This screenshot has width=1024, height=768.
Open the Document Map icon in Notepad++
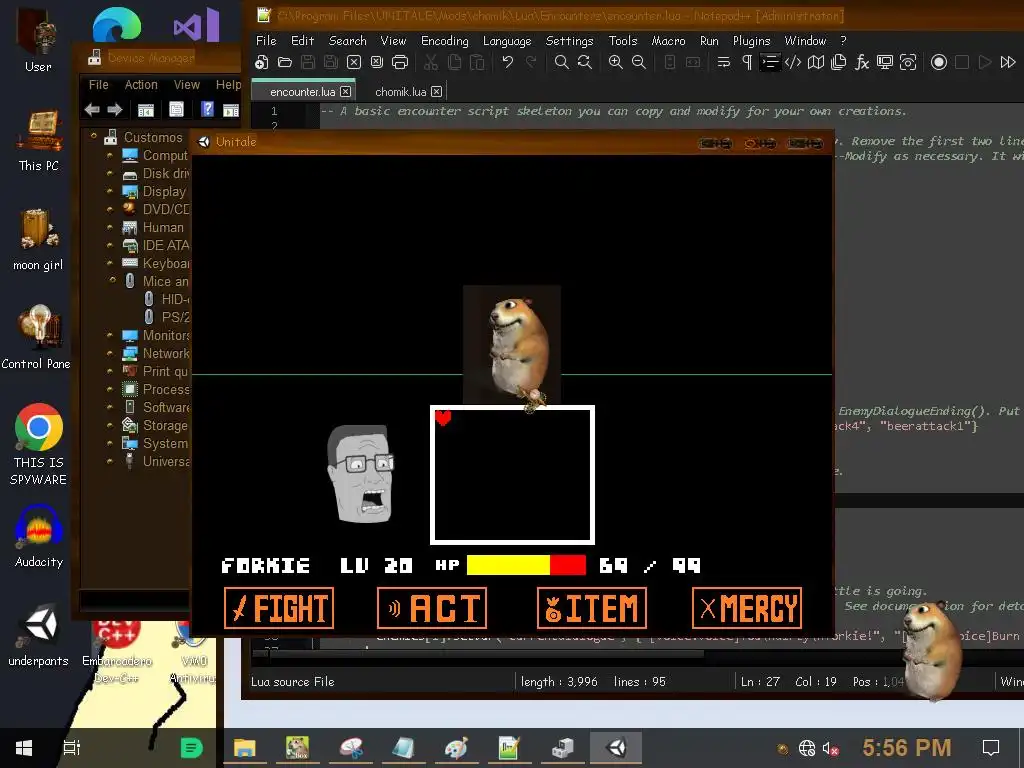point(816,62)
